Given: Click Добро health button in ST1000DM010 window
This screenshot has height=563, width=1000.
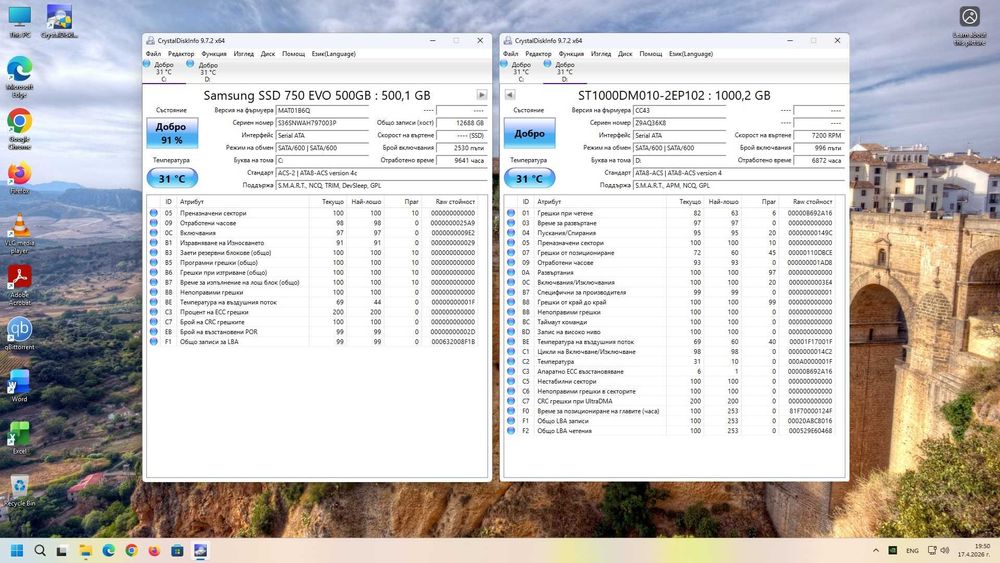Looking at the screenshot, I should pos(529,133).
